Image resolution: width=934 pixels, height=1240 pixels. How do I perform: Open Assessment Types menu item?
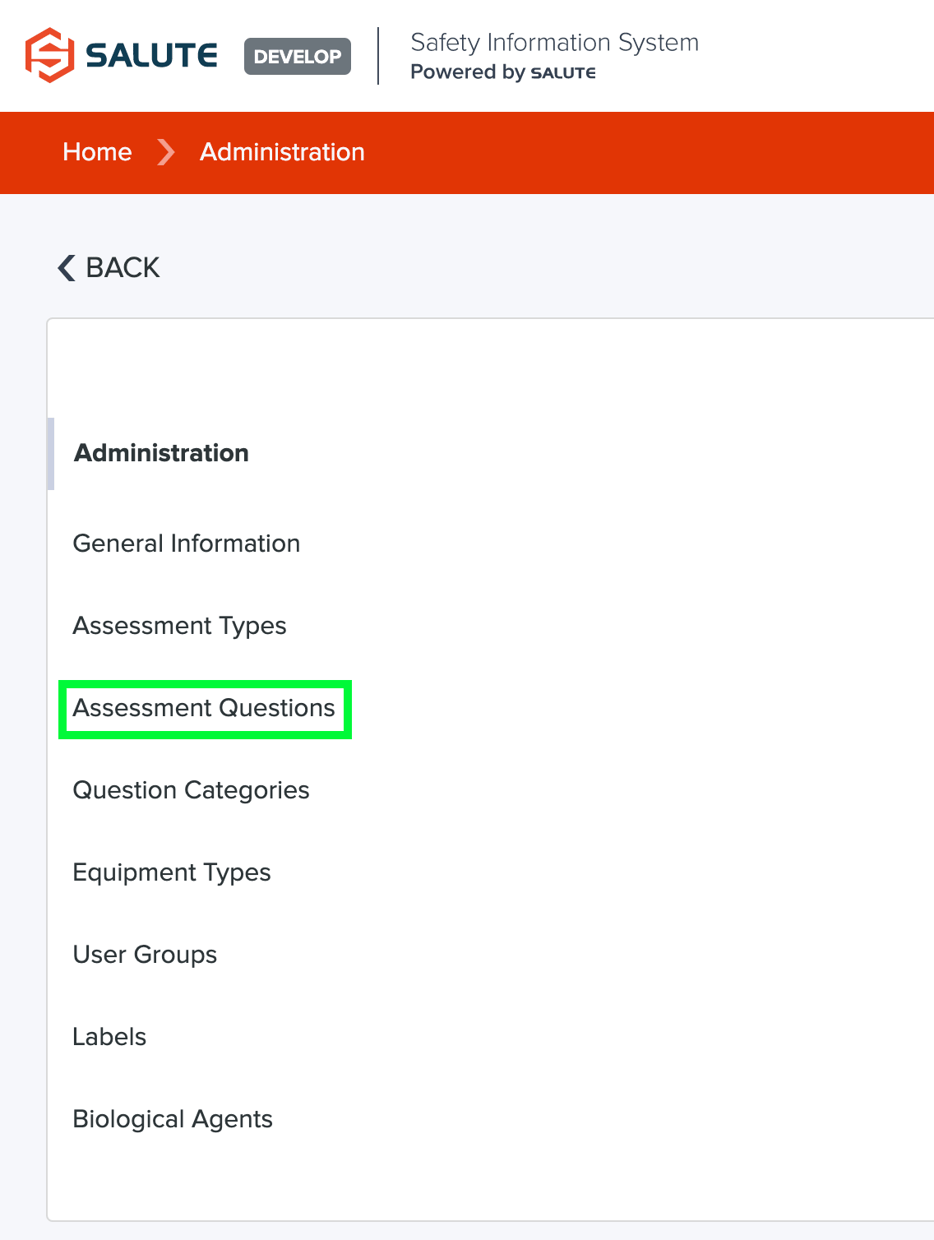point(179,626)
